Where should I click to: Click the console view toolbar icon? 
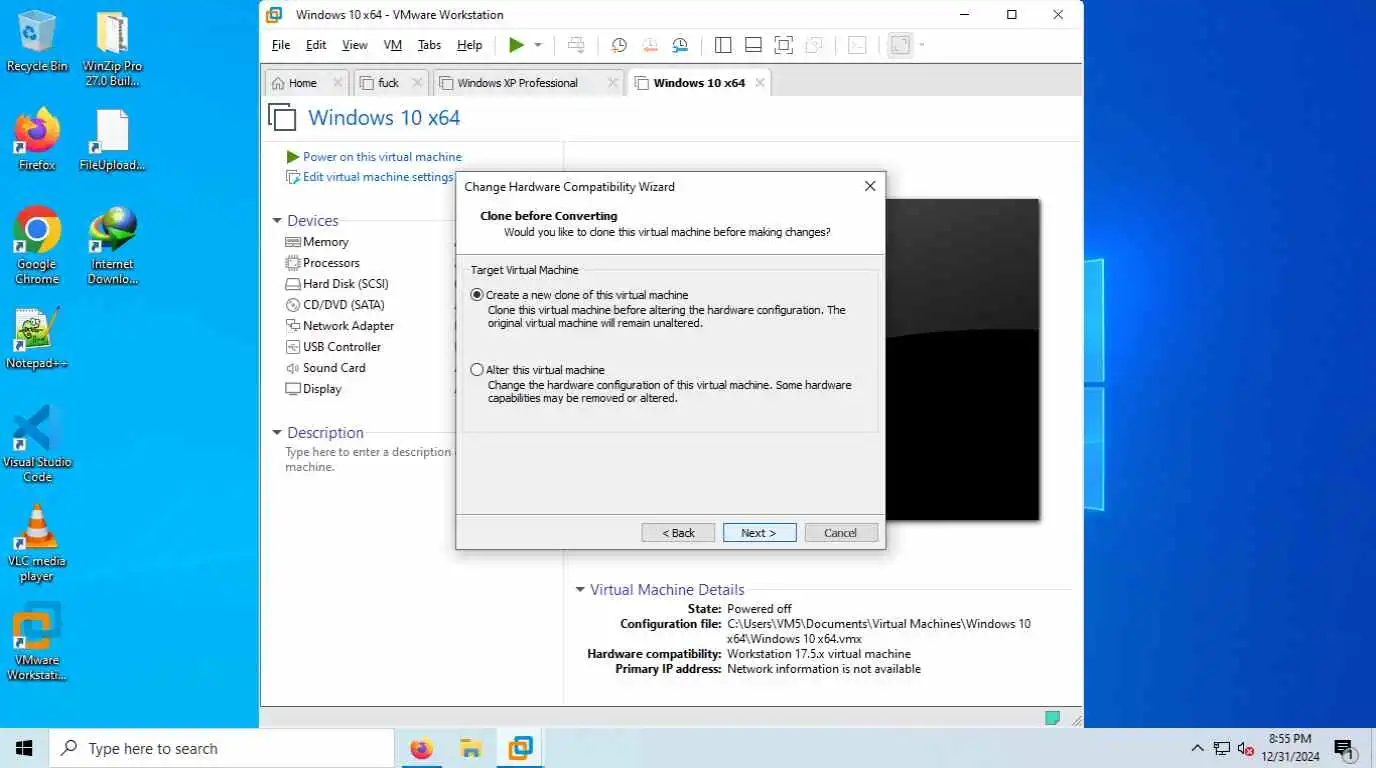[857, 45]
